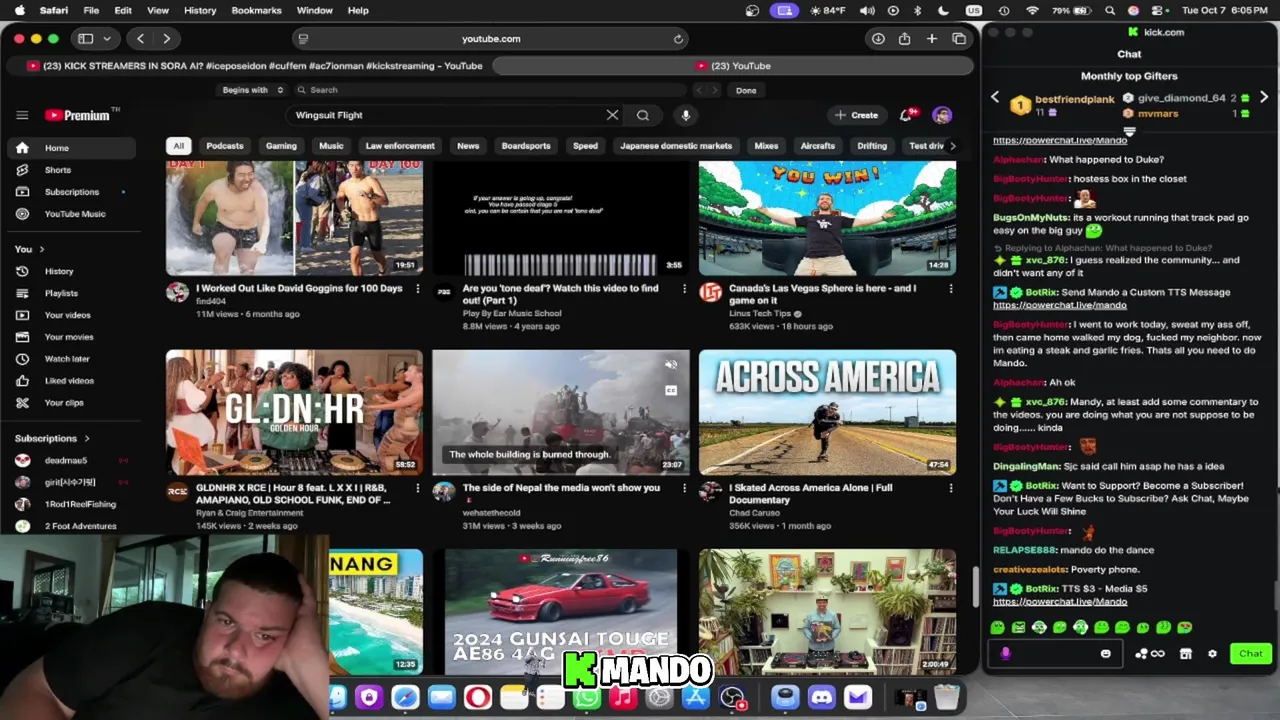Image resolution: width=1280 pixels, height=720 pixels.
Task: Select the Podcasts filter chip
Action: (x=225, y=146)
